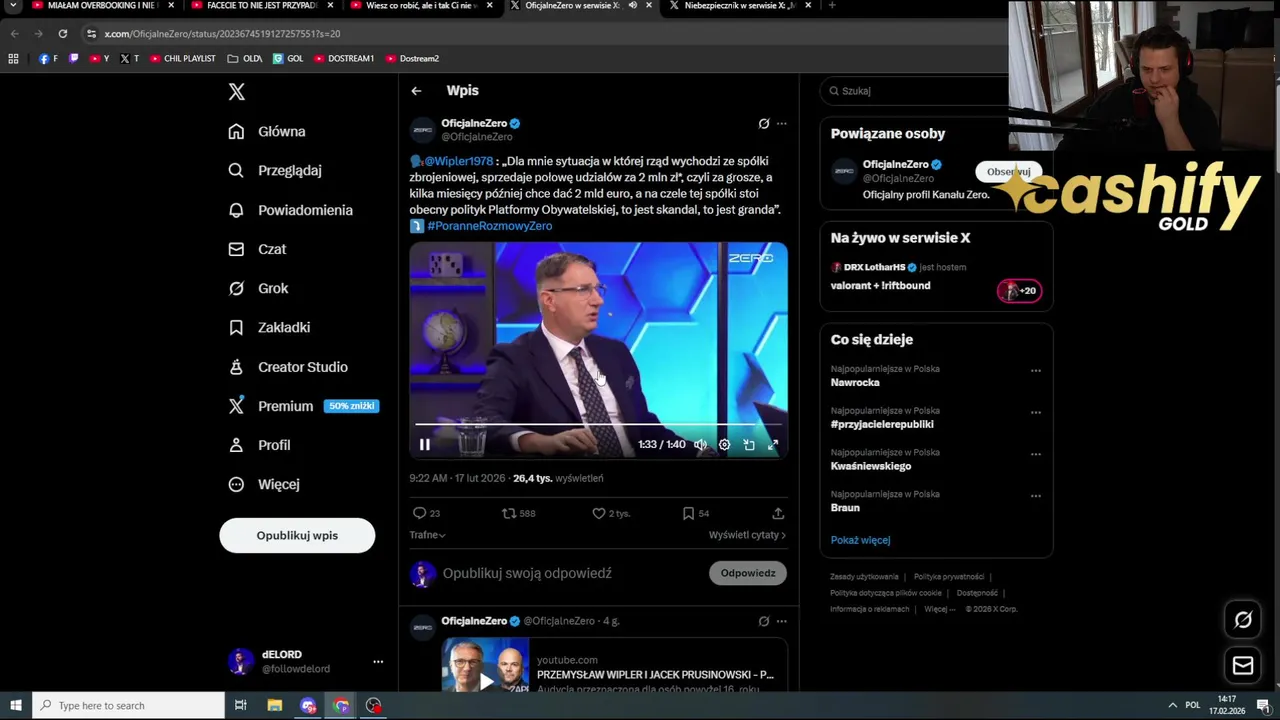Viewport: 1280px width, 720px height.
Task: Open Czat messages
Action: [257, 249]
